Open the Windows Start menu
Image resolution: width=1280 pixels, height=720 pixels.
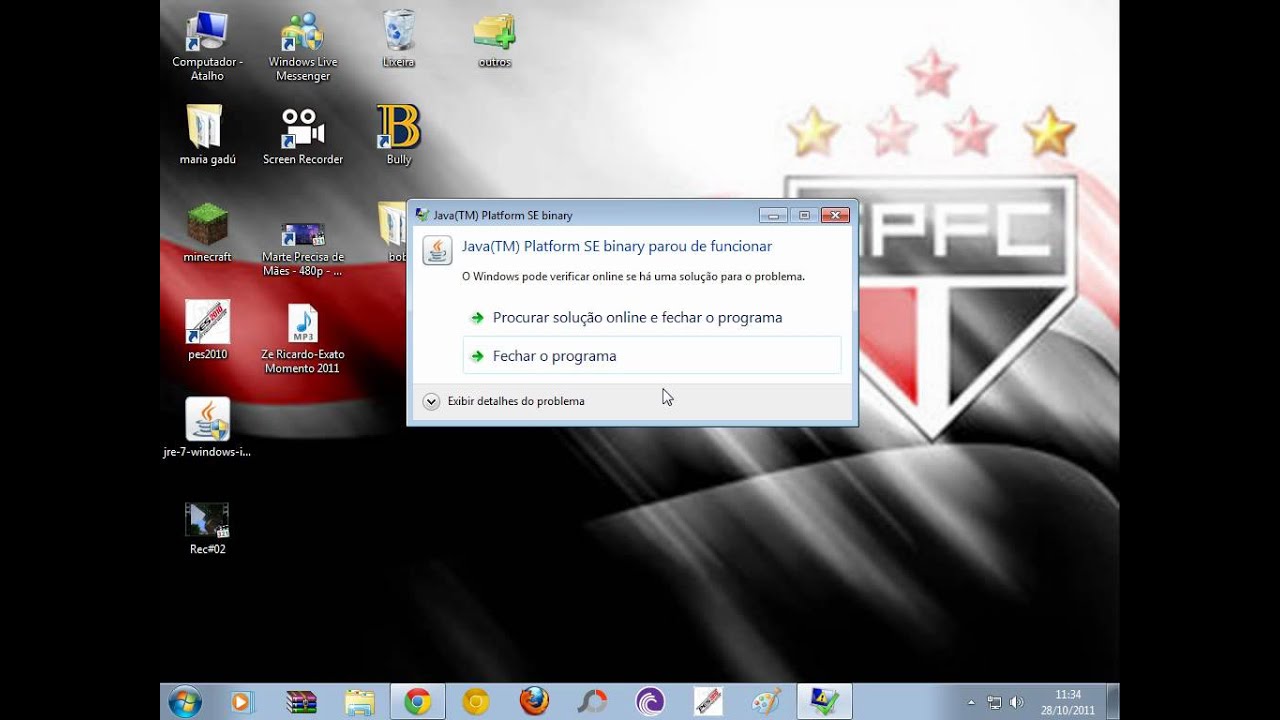185,702
